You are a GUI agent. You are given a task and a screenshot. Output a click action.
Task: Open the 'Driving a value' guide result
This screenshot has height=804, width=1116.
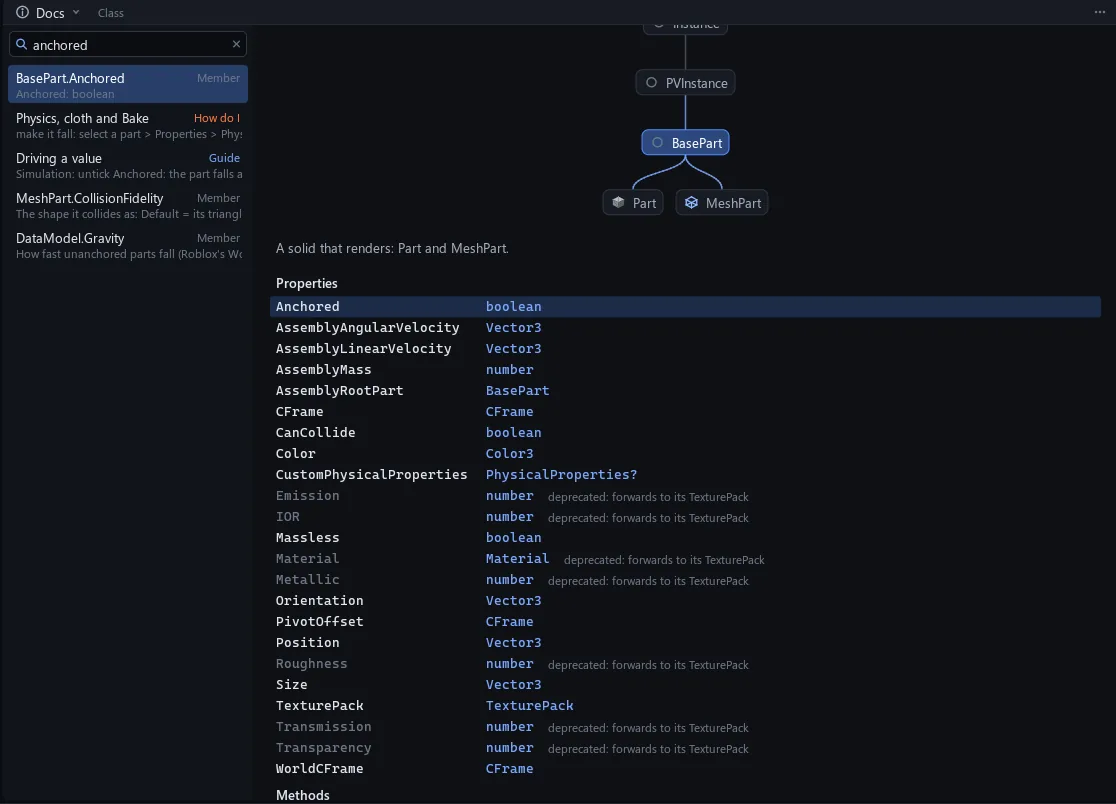pos(128,165)
